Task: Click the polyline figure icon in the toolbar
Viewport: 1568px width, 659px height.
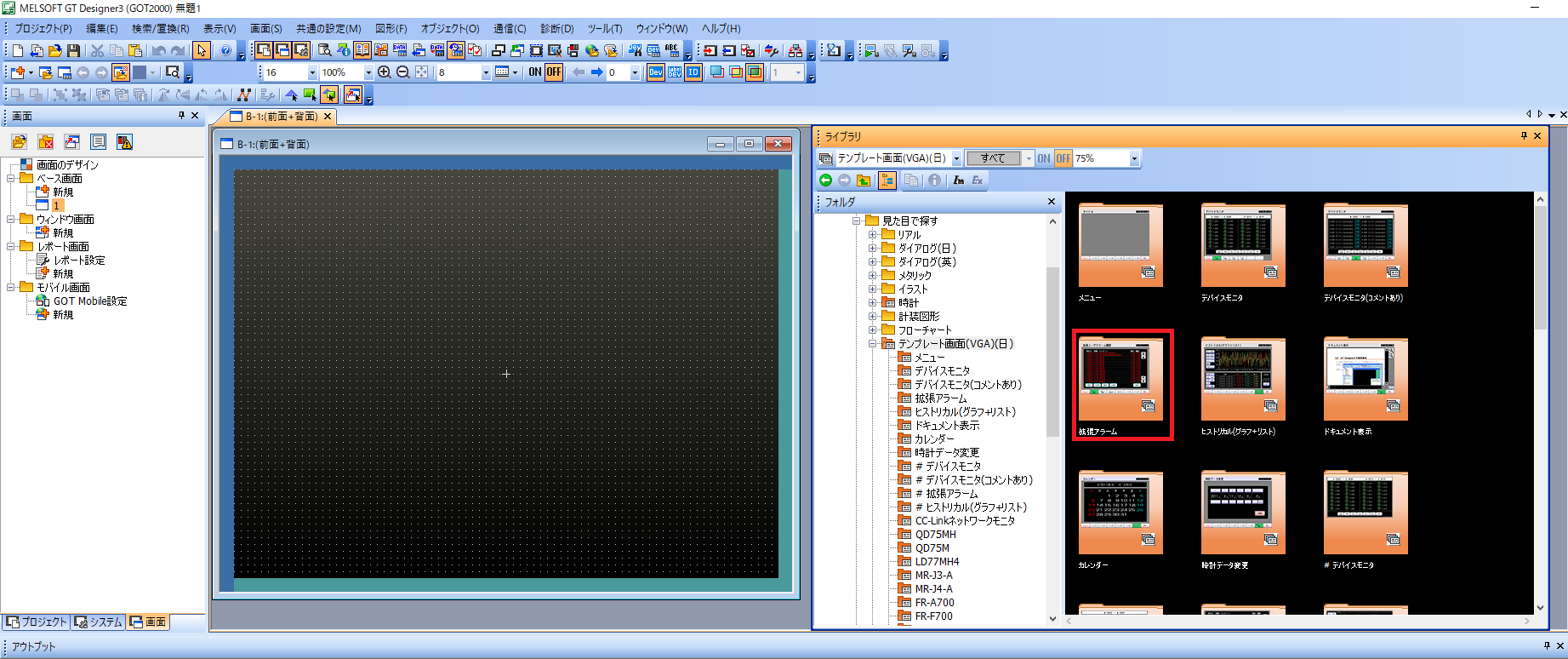Action: click(244, 95)
